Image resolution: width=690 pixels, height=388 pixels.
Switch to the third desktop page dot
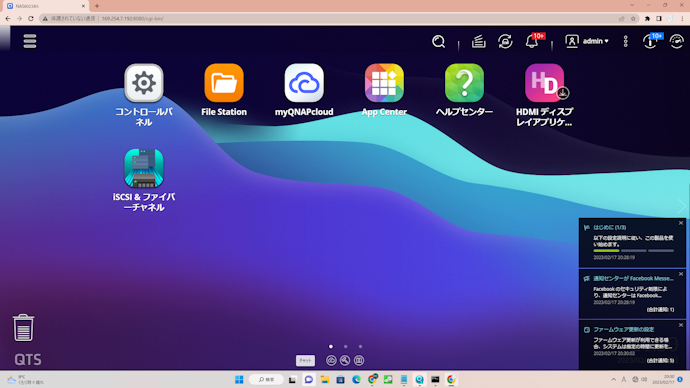click(360, 347)
